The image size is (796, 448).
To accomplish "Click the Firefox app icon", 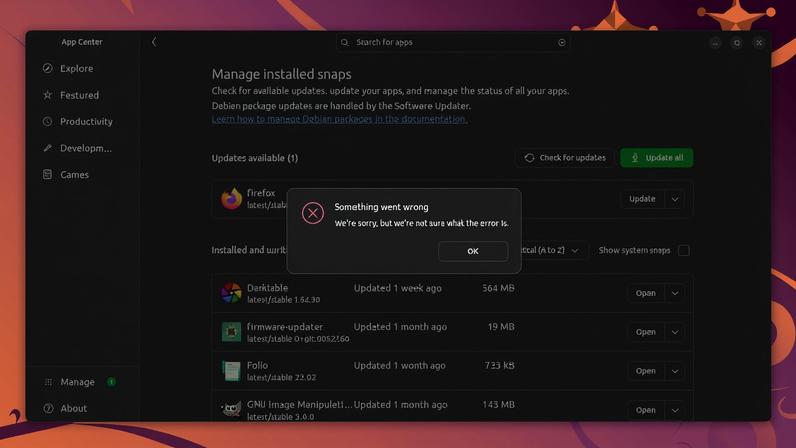I will pyautogui.click(x=231, y=199).
